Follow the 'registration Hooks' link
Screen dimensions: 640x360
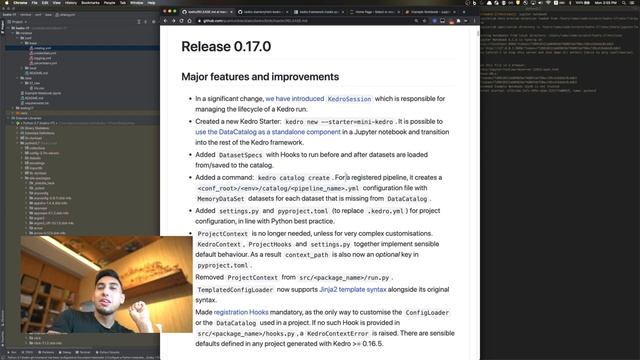241,312
